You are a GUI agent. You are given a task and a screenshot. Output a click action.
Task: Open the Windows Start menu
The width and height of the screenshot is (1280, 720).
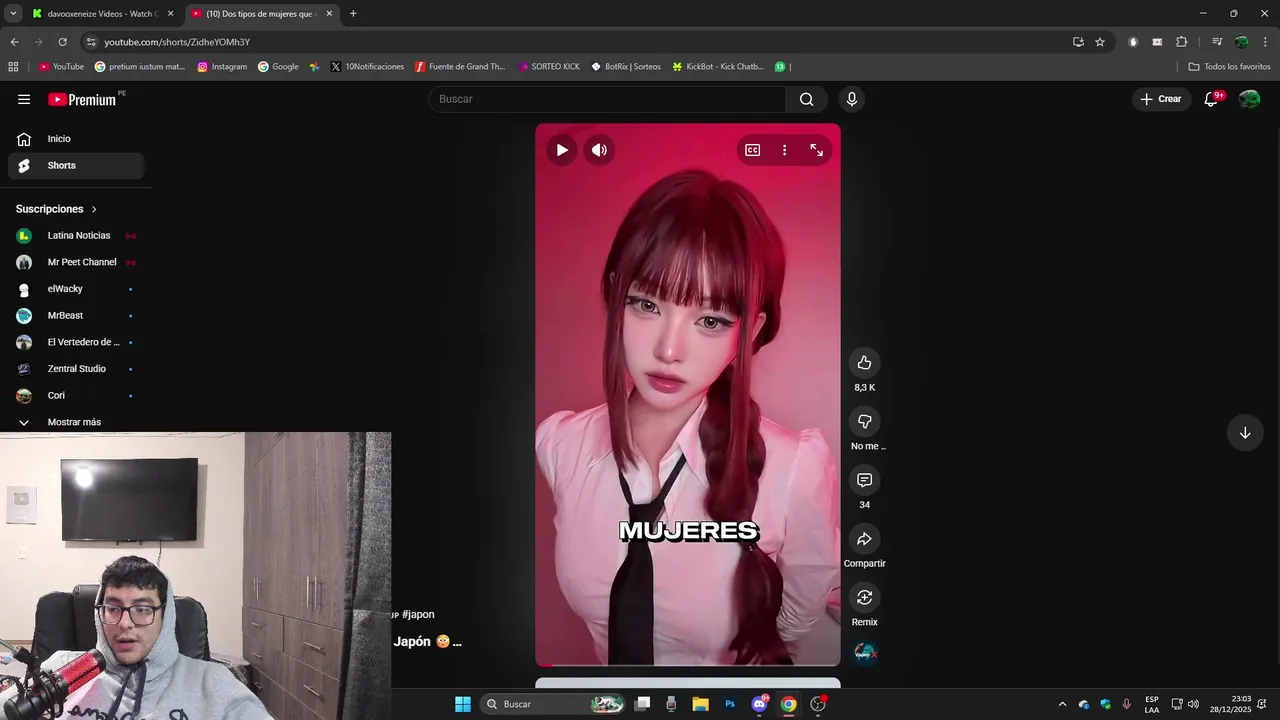(463, 704)
